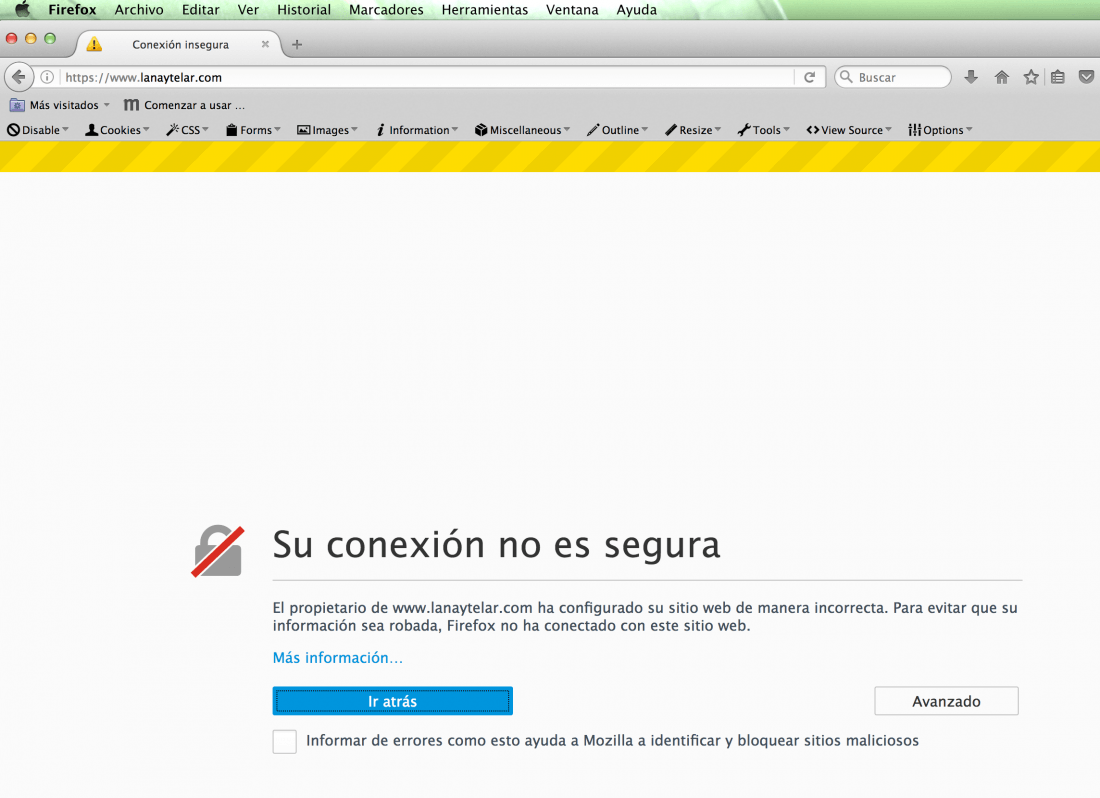The image size is (1100, 798).
Task: Open the Disable web developer menu
Action: point(38,130)
